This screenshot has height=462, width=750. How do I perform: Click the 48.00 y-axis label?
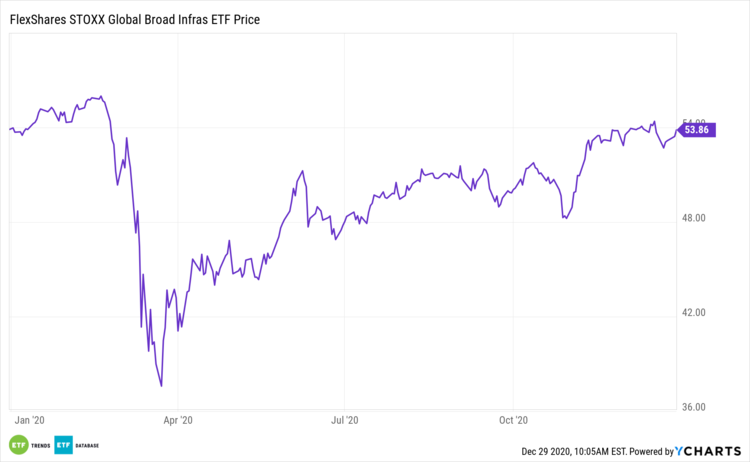coord(694,218)
